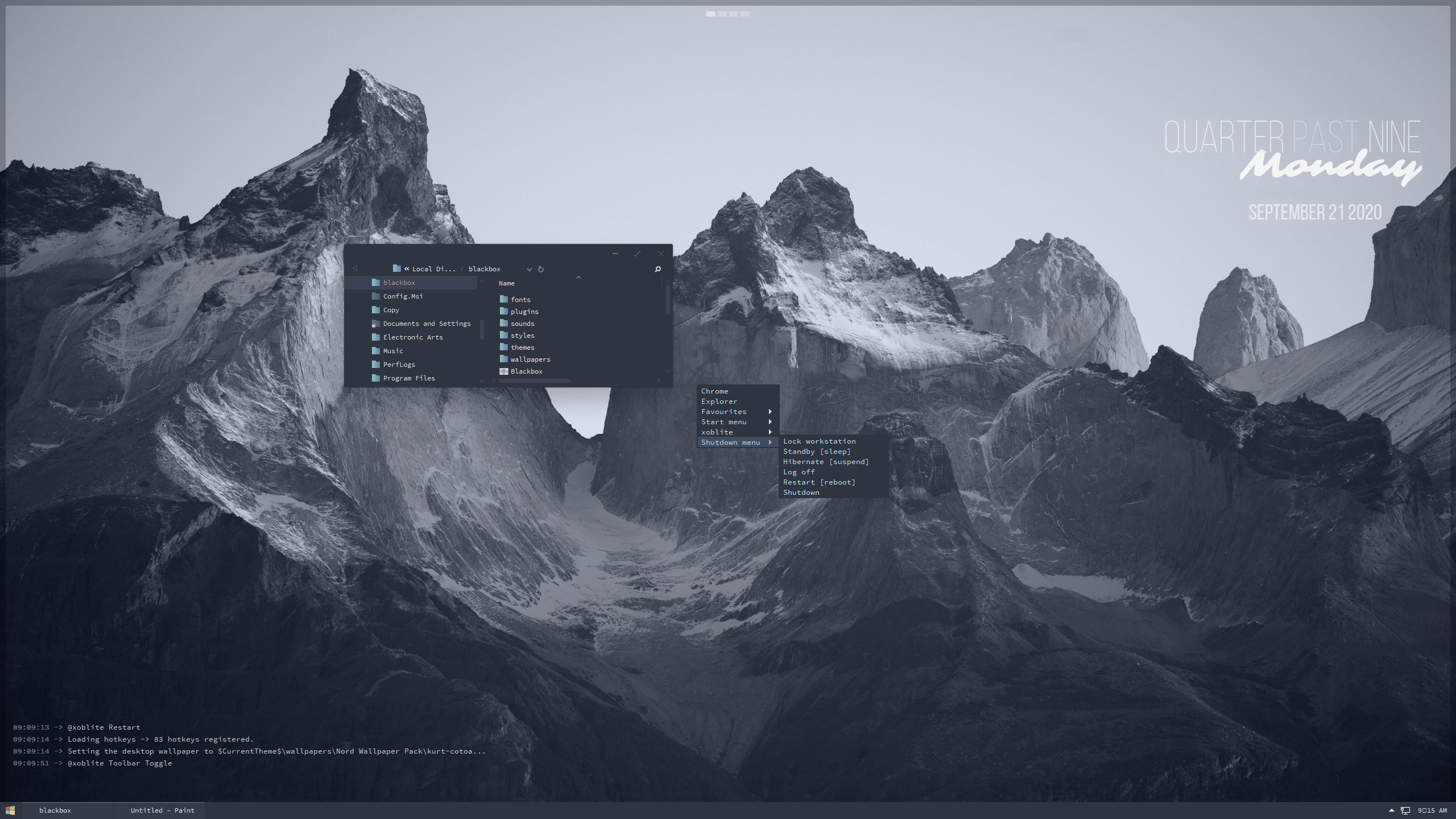The height and width of the screenshot is (819, 1456).
Task: Launch the Blackbox executable
Action: 526,371
